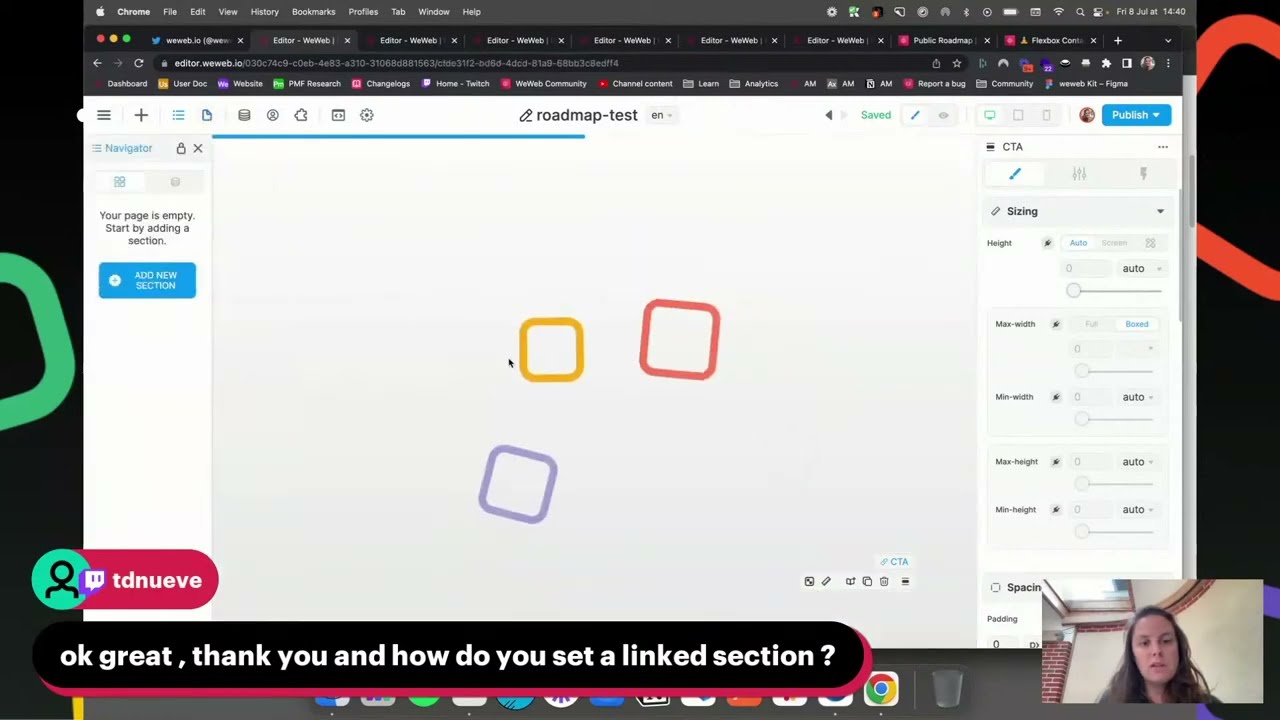Open the CTA three-dots options menu
The height and width of the screenshot is (720, 1280).
click(x=1163, y=147)
